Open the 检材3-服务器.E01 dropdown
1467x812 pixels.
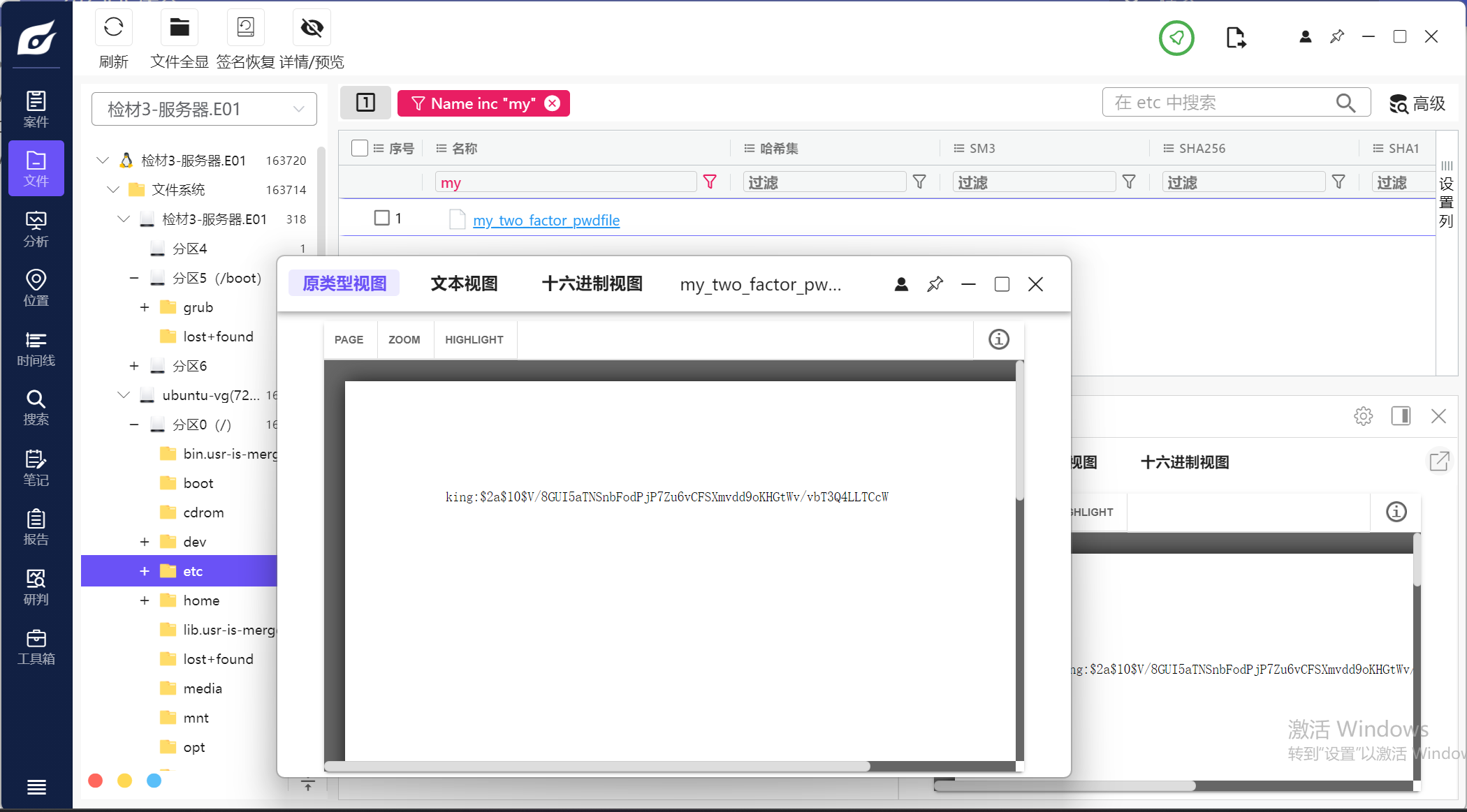204,109
